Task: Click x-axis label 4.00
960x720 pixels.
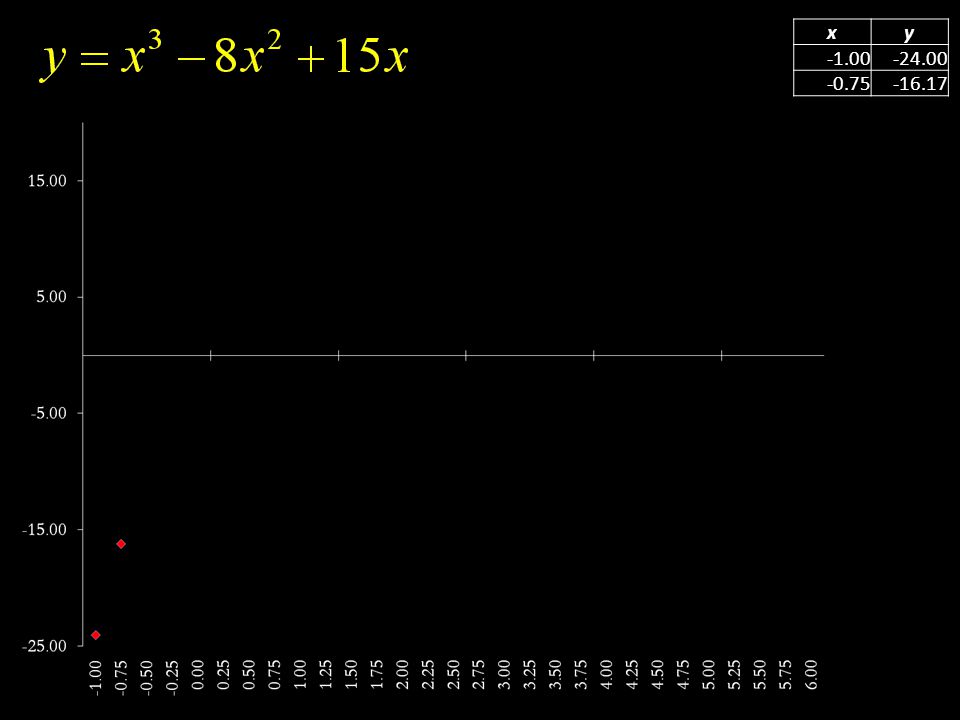Action: pos(606,674)
